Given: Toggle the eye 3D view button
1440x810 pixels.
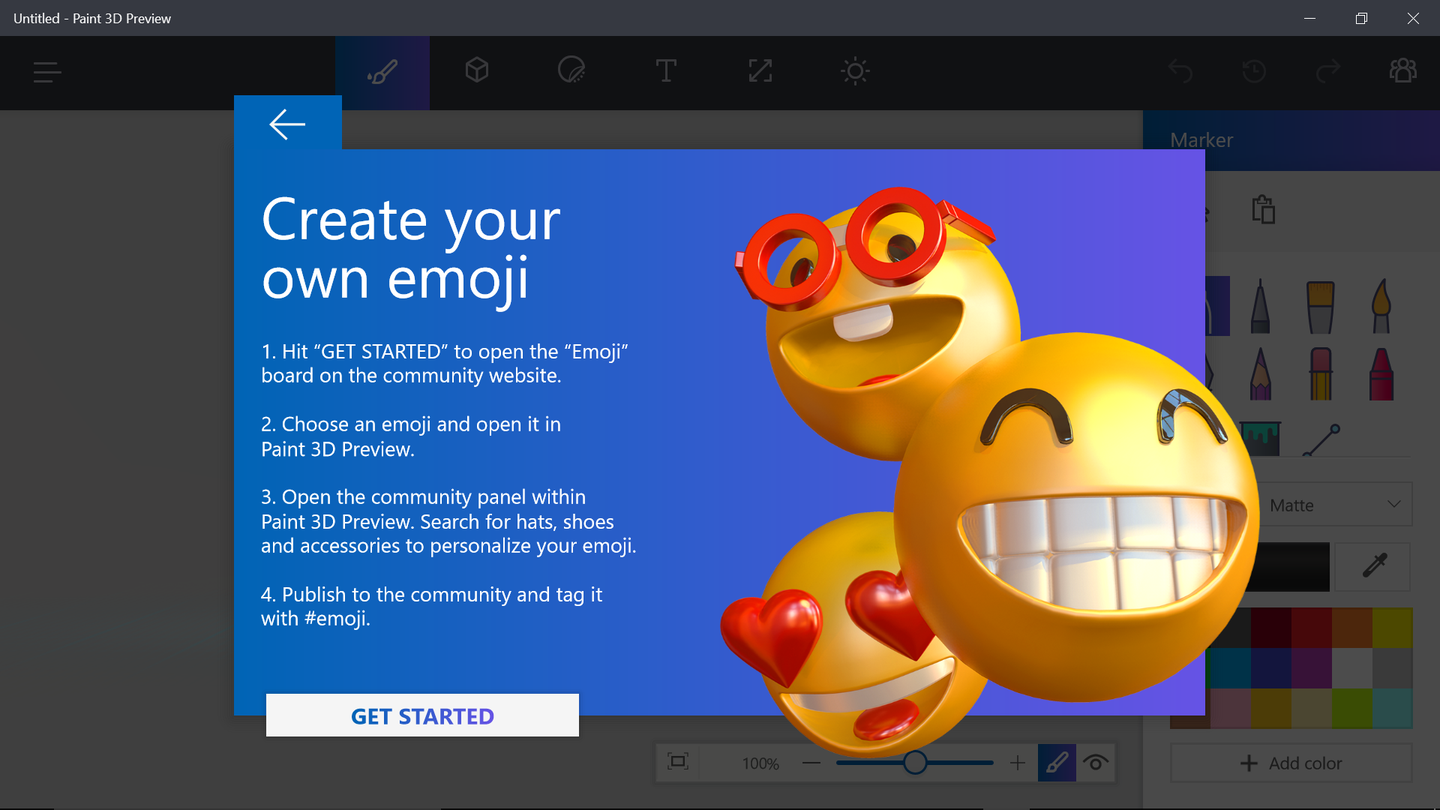Looking at the screenshot, I should pyautogui.click(x=1095, y=763).
